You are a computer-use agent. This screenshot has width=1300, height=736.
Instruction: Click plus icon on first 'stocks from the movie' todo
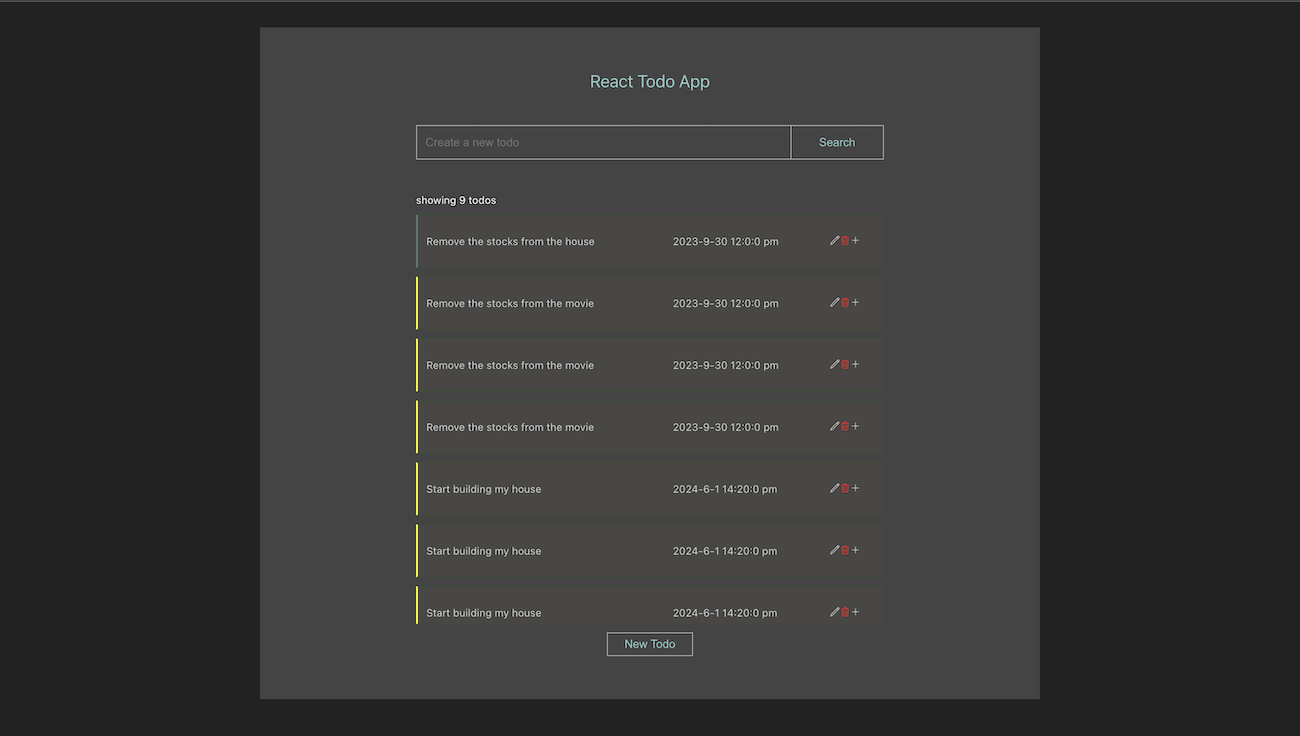tap(855, 303)
